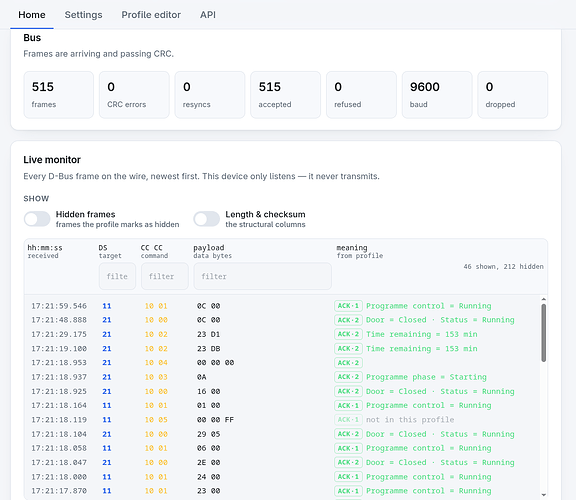Viewport: 576px width, 500px height.
Task: Click timestamp 17:21:18.164
Action: (59, 405)
